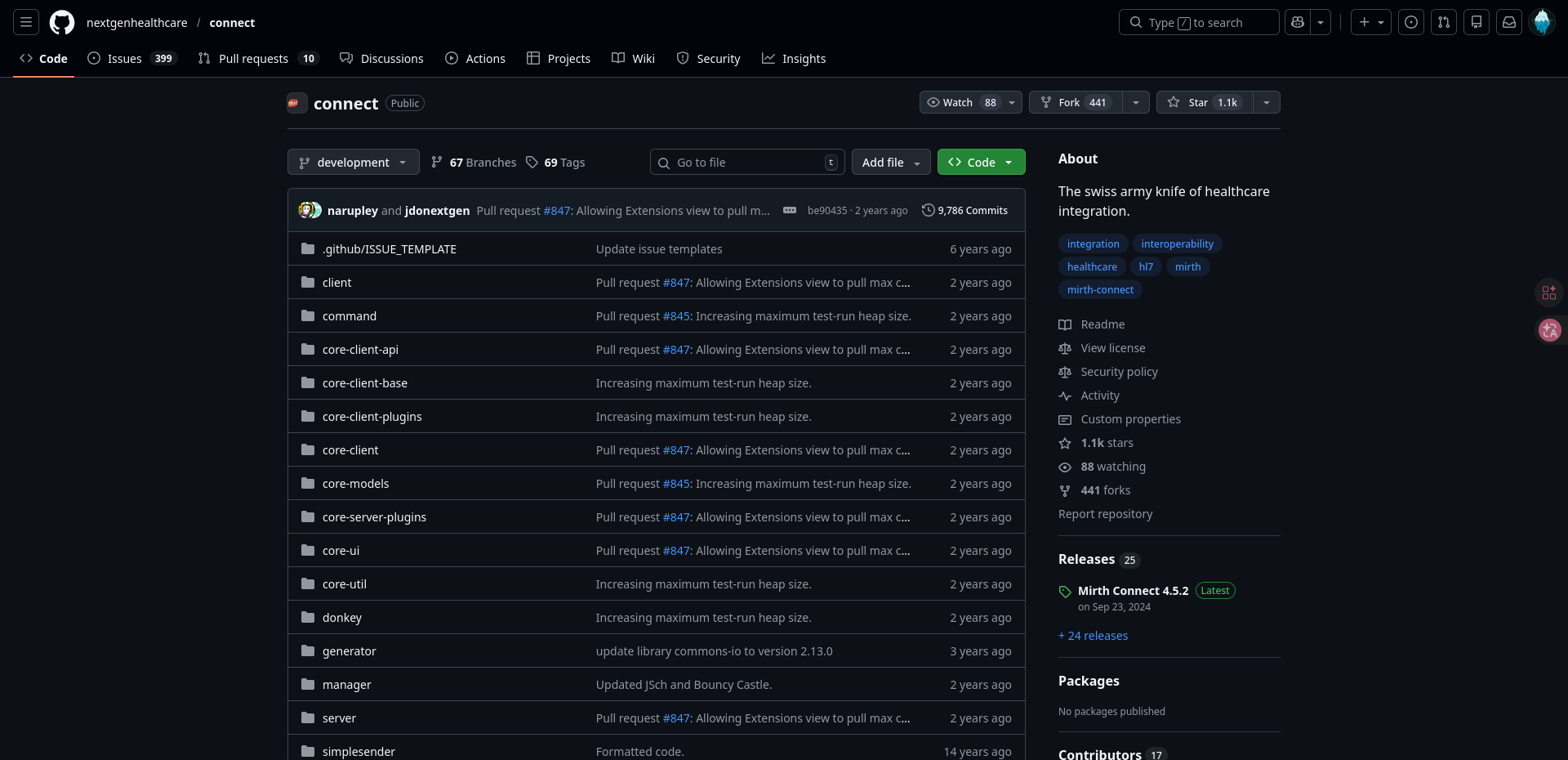Open the core-client-api folder
This screenshot has height=760, width=1568.
(x=360, y=350)
